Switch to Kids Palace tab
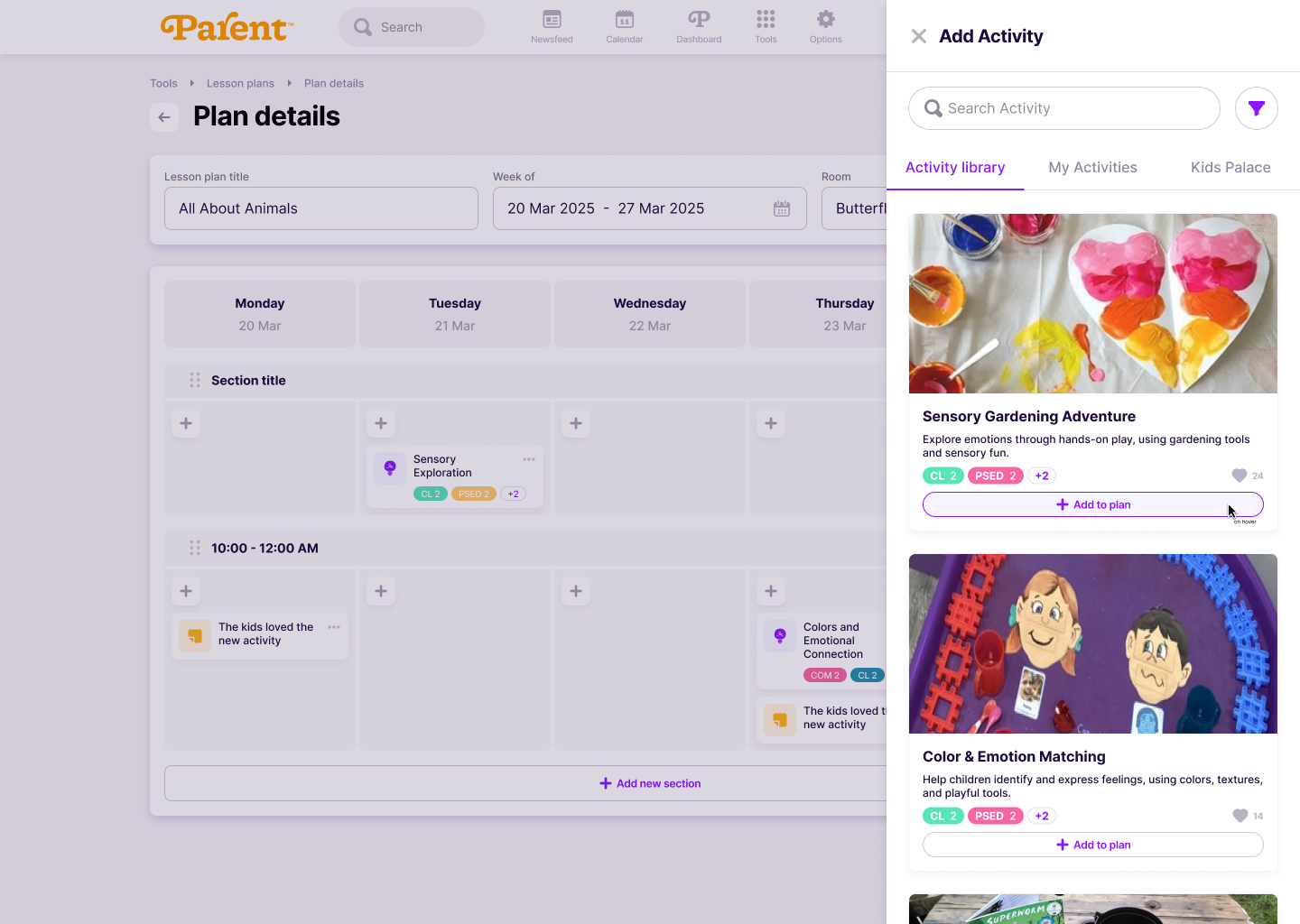This screenshot has height=924, width=1300. pyautogui.click(x=1230, y=168)
